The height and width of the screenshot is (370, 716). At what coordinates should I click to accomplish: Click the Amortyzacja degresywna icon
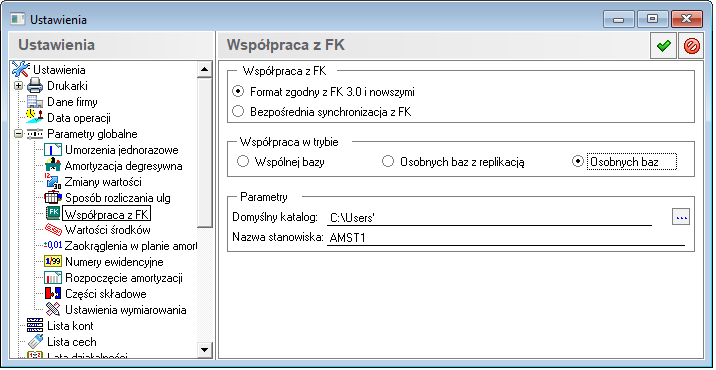pos(53,166)
